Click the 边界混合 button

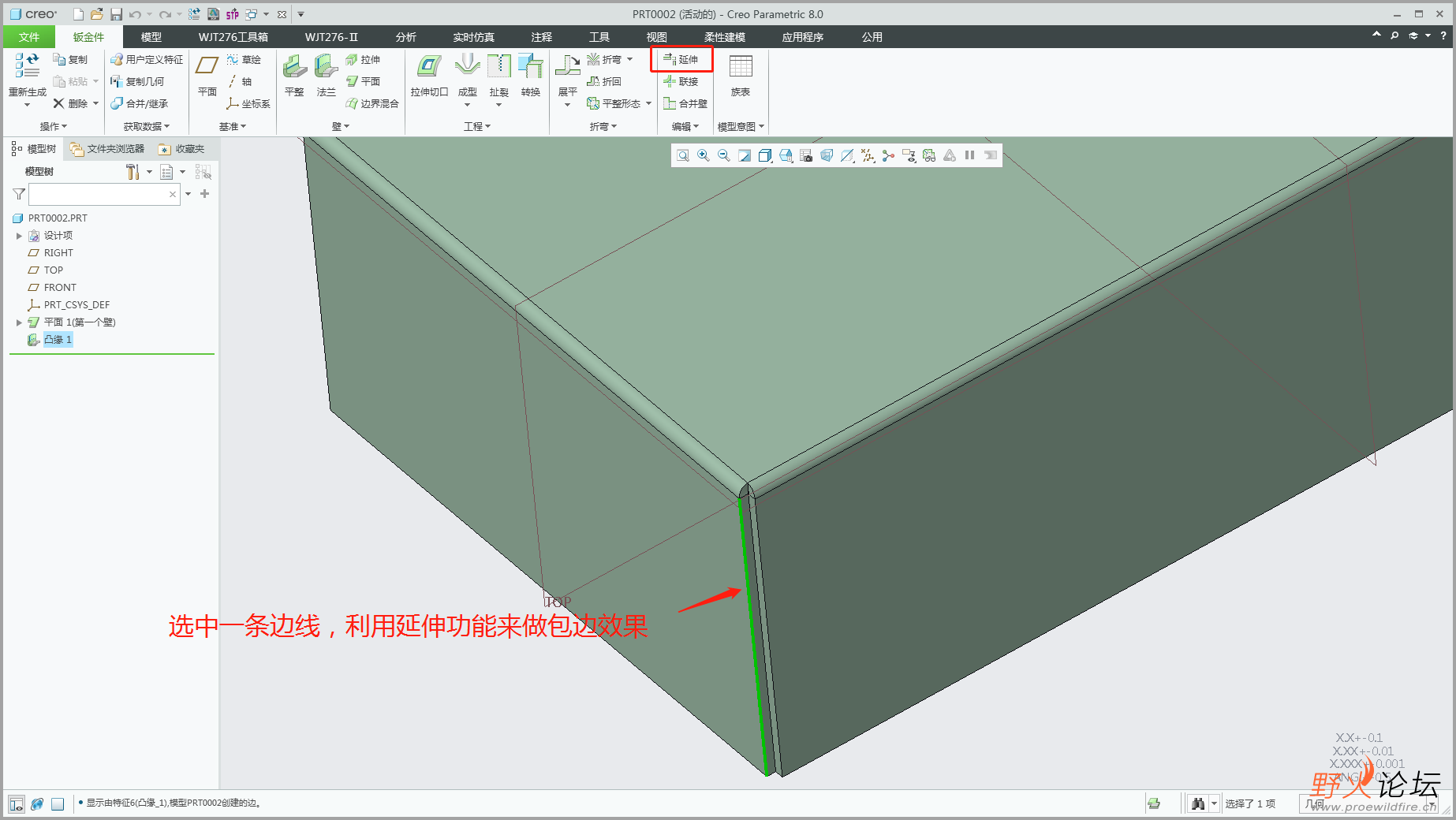372,103
